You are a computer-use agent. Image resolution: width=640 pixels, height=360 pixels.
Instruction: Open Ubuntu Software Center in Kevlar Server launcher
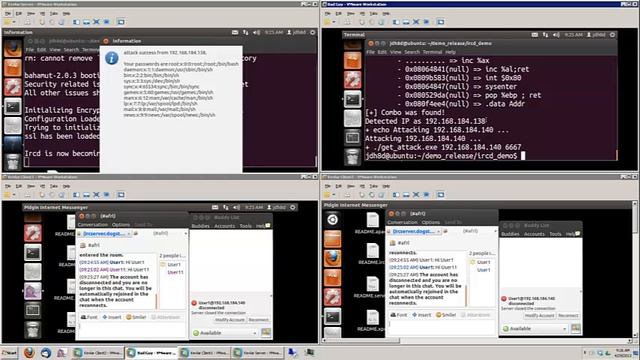tap(13, 67)
